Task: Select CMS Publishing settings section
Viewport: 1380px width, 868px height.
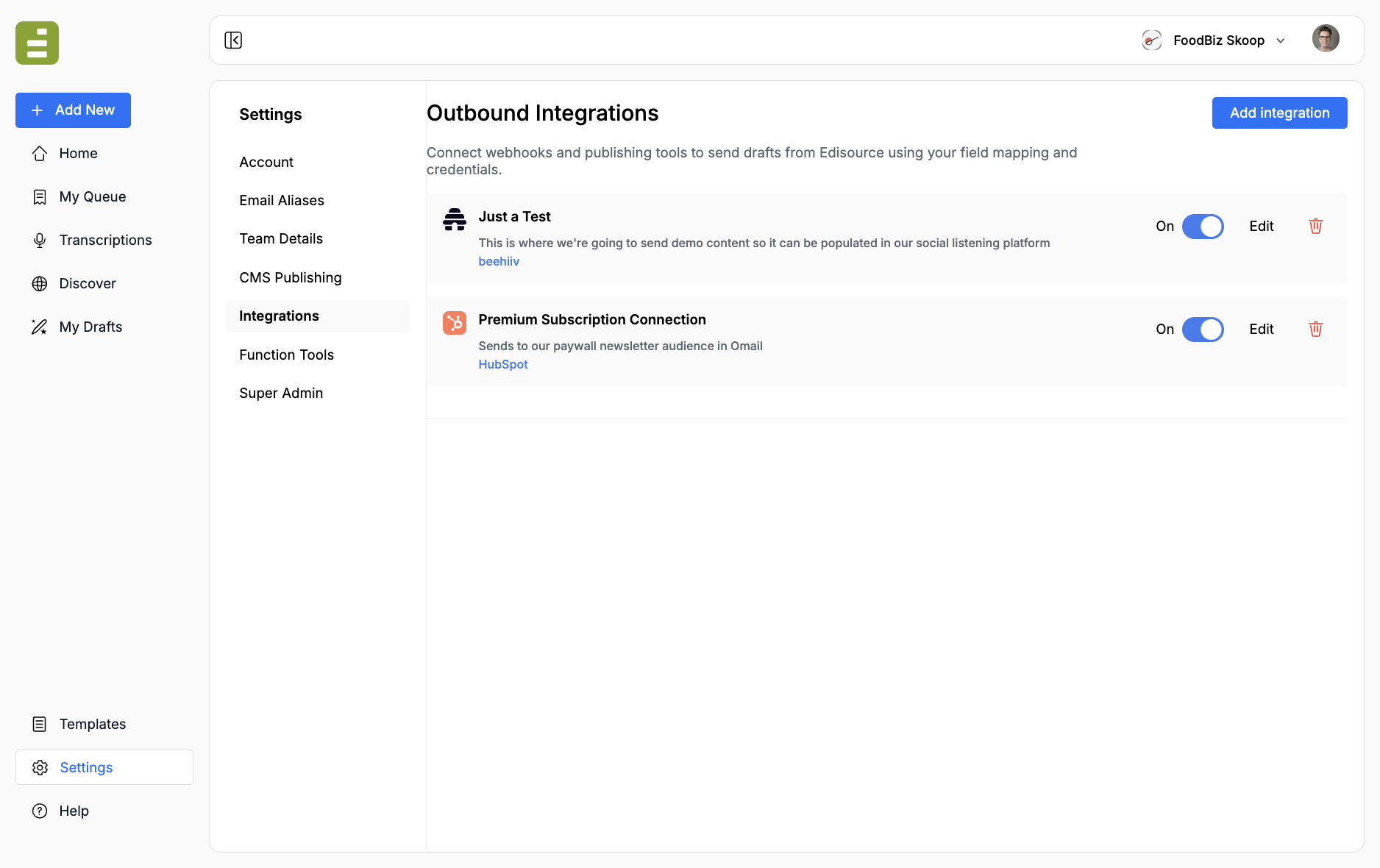Action: [x=317, y=277]
